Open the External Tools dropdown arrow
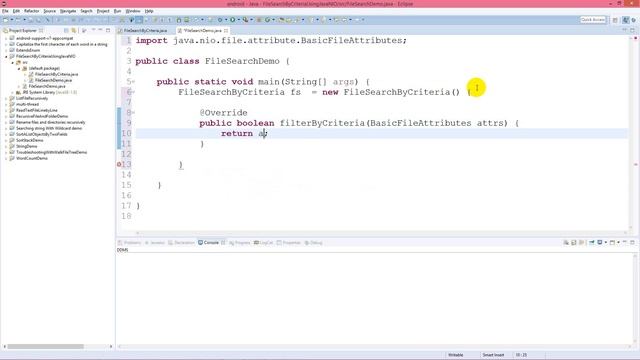Screen dimensions: 640x360 click(251, 20)
